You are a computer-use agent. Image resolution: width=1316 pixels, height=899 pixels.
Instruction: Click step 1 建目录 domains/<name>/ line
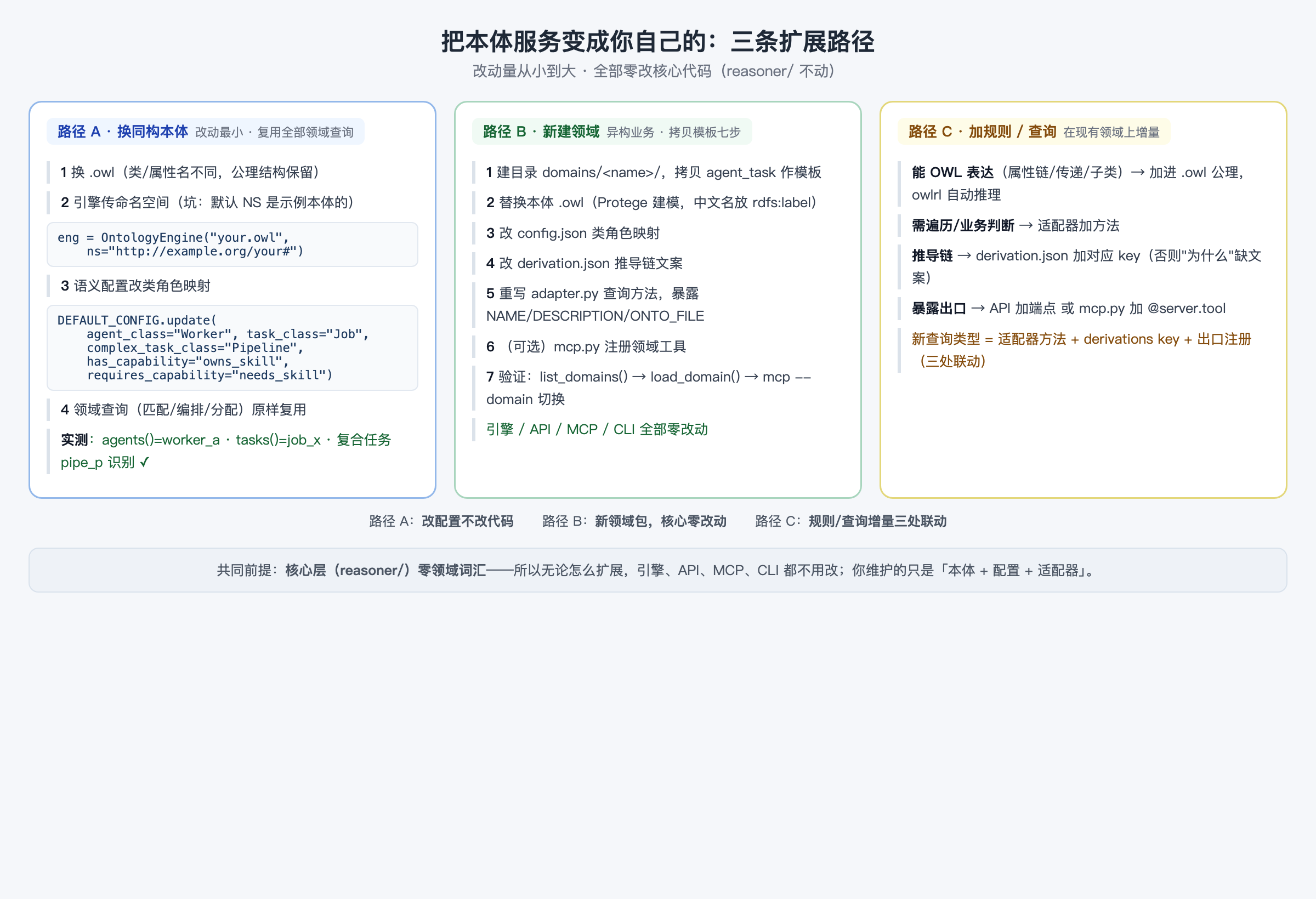click(x=658, y=172)
